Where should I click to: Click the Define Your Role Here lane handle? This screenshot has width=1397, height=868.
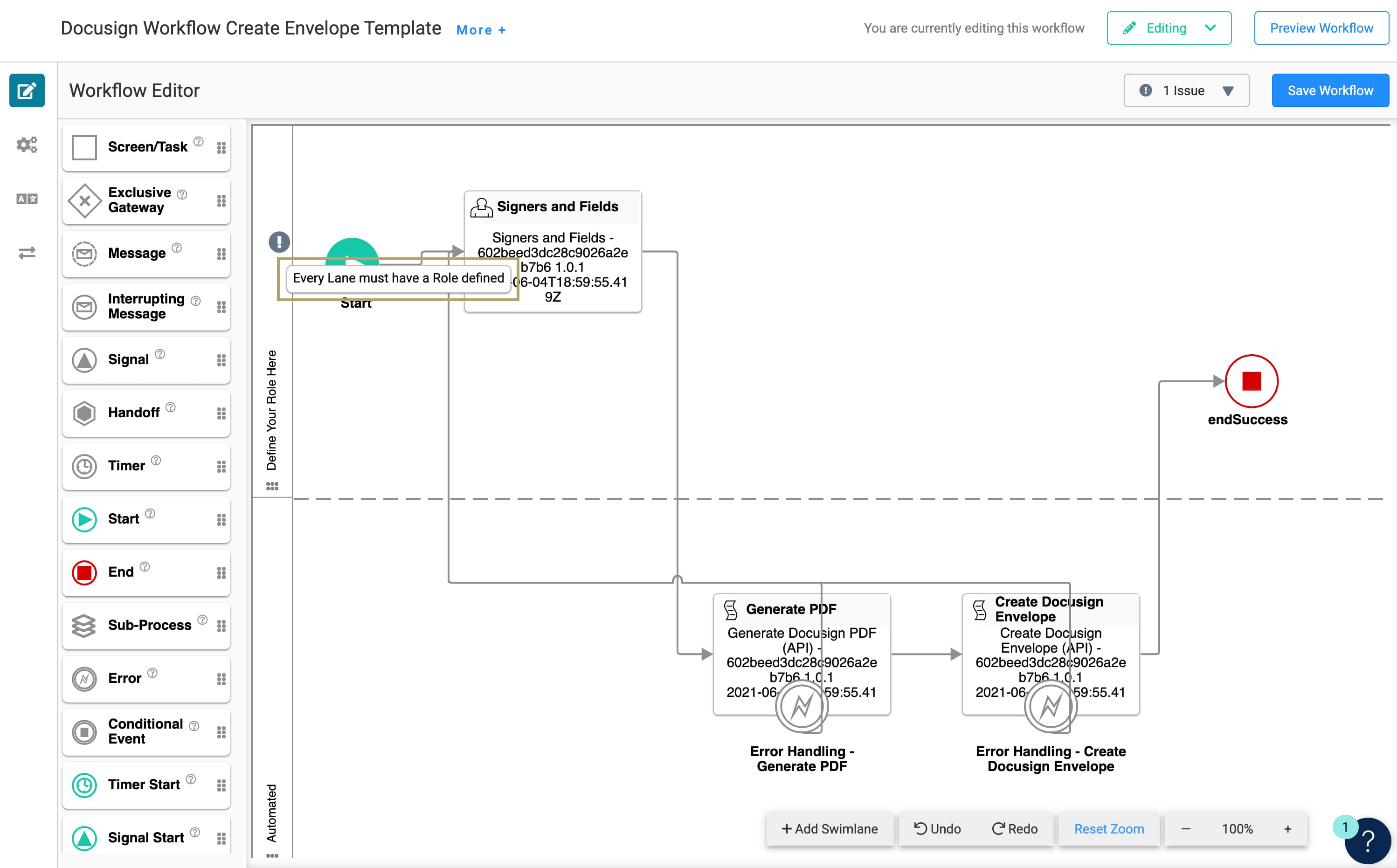click(272, 486)
